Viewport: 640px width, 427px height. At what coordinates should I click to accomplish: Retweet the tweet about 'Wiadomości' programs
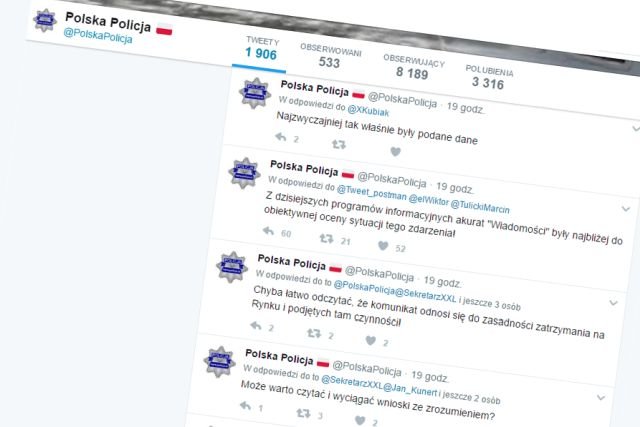click(327, 238)
